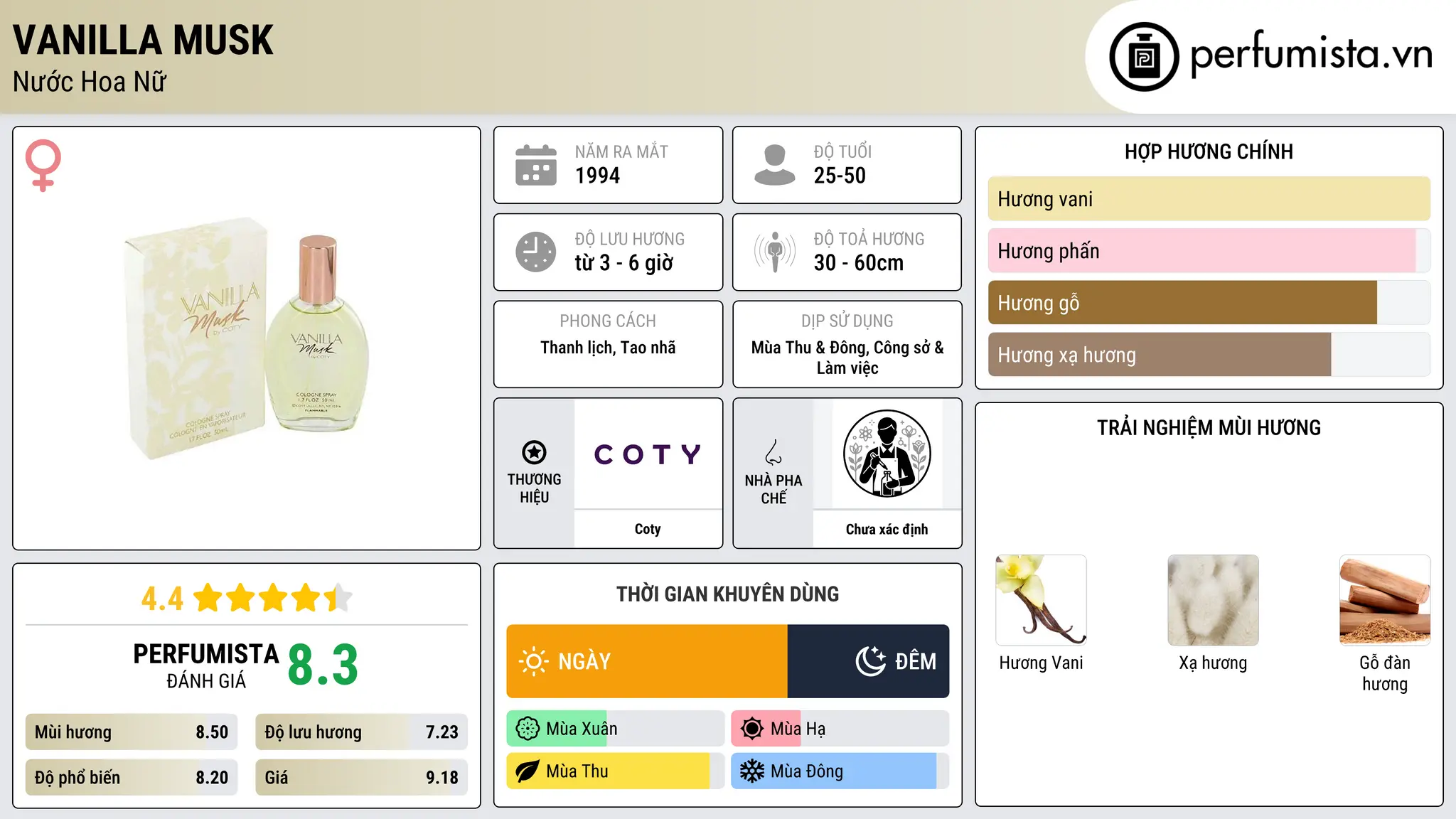Click the snowflake icon for Mùa Đông

point(752,771)
